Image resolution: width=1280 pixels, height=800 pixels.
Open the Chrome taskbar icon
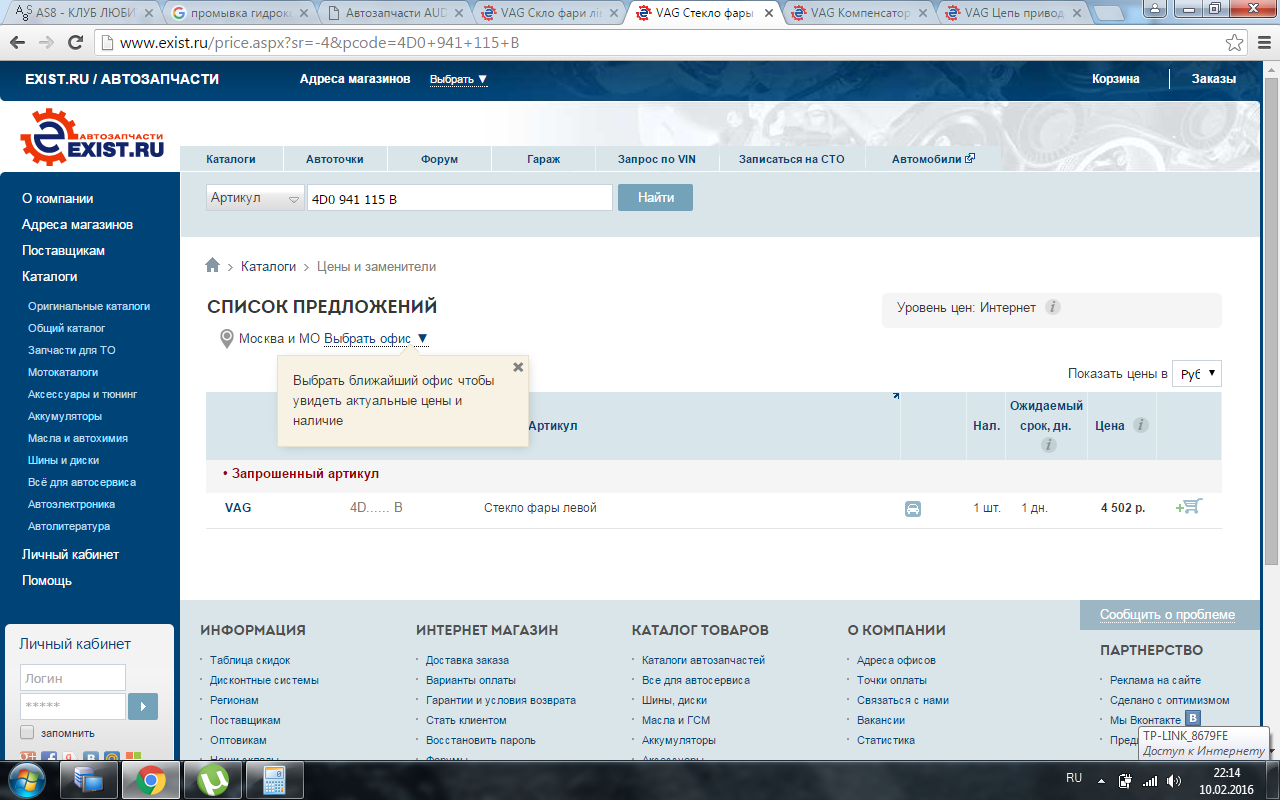point(151,779)
